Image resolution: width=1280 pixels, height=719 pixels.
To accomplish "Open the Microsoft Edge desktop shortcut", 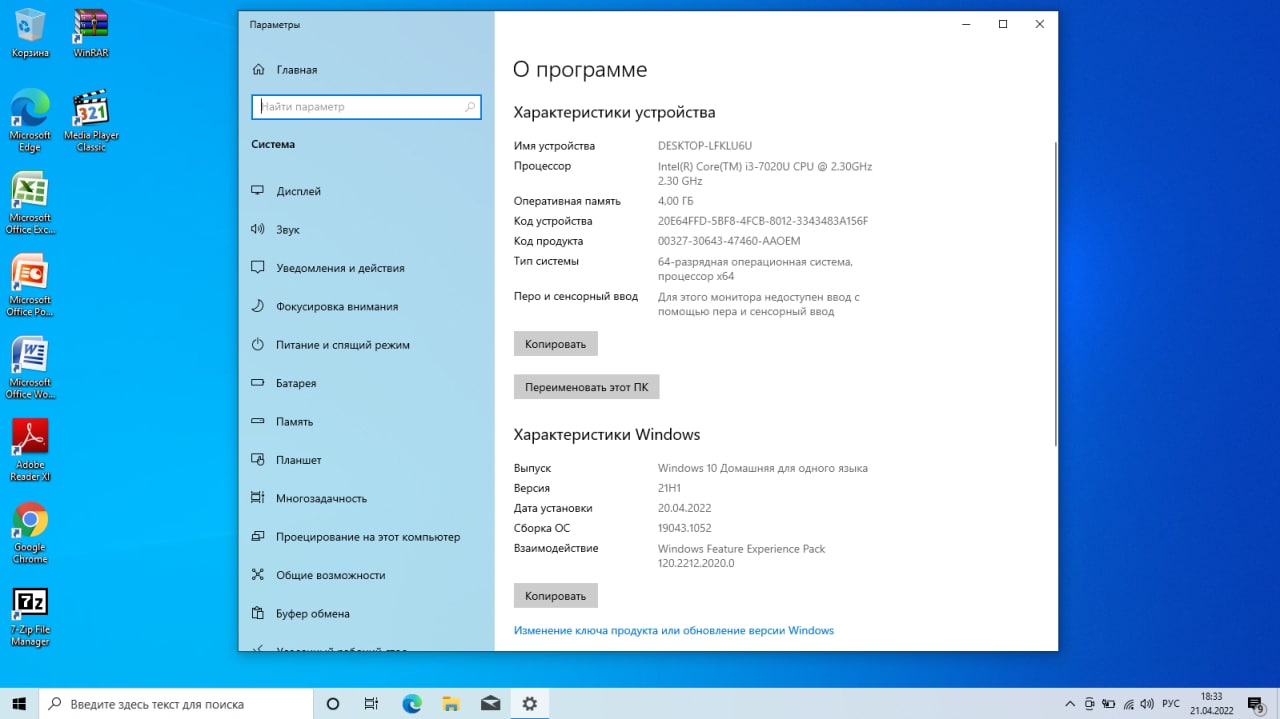I will click(30, 120).
